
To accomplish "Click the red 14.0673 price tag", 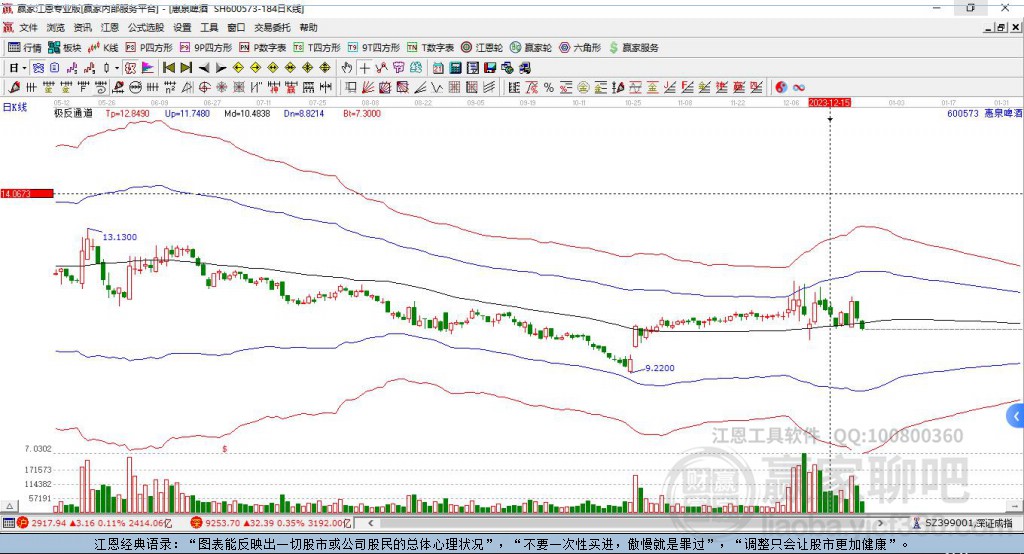I will pos(27,193).
